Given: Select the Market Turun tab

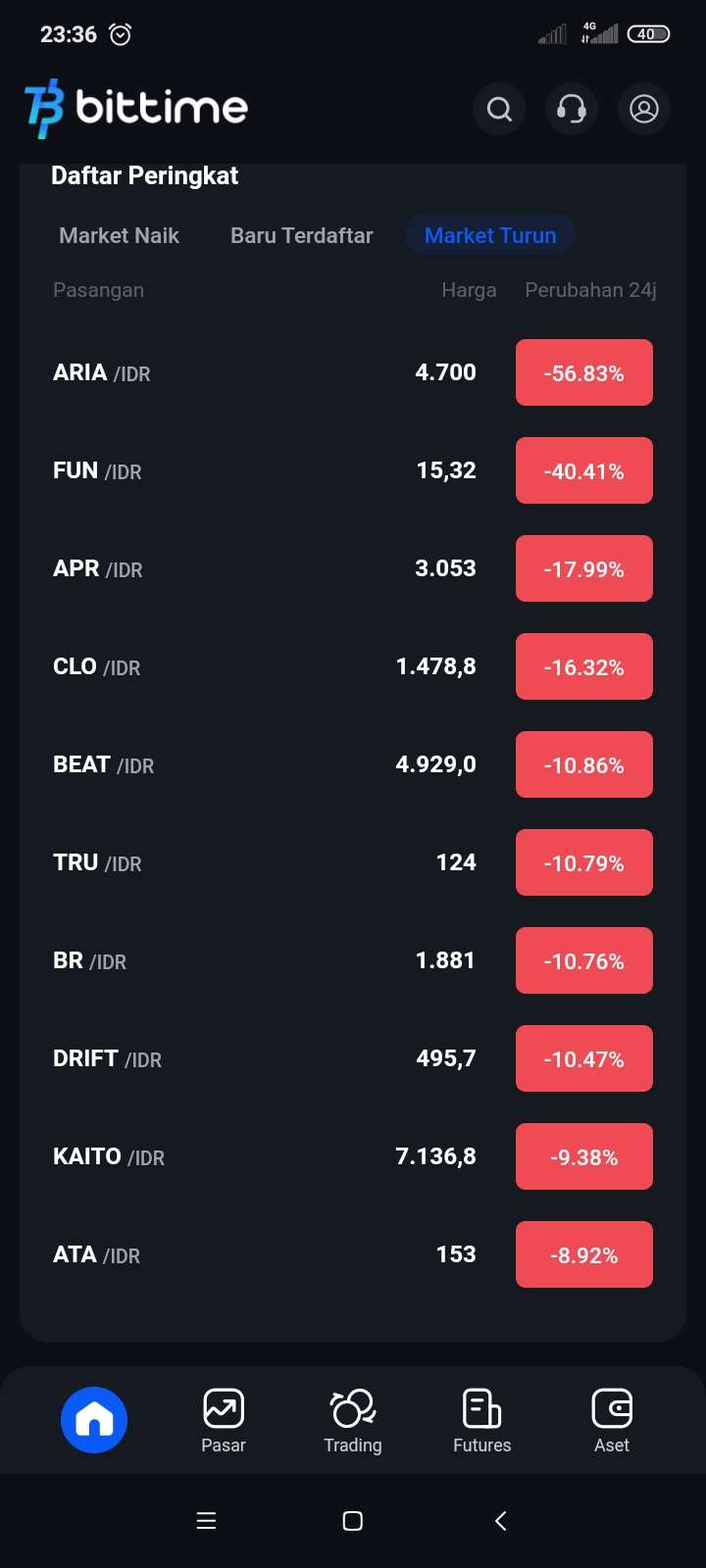Looking at the screenshot, I should tap(490, 235).
